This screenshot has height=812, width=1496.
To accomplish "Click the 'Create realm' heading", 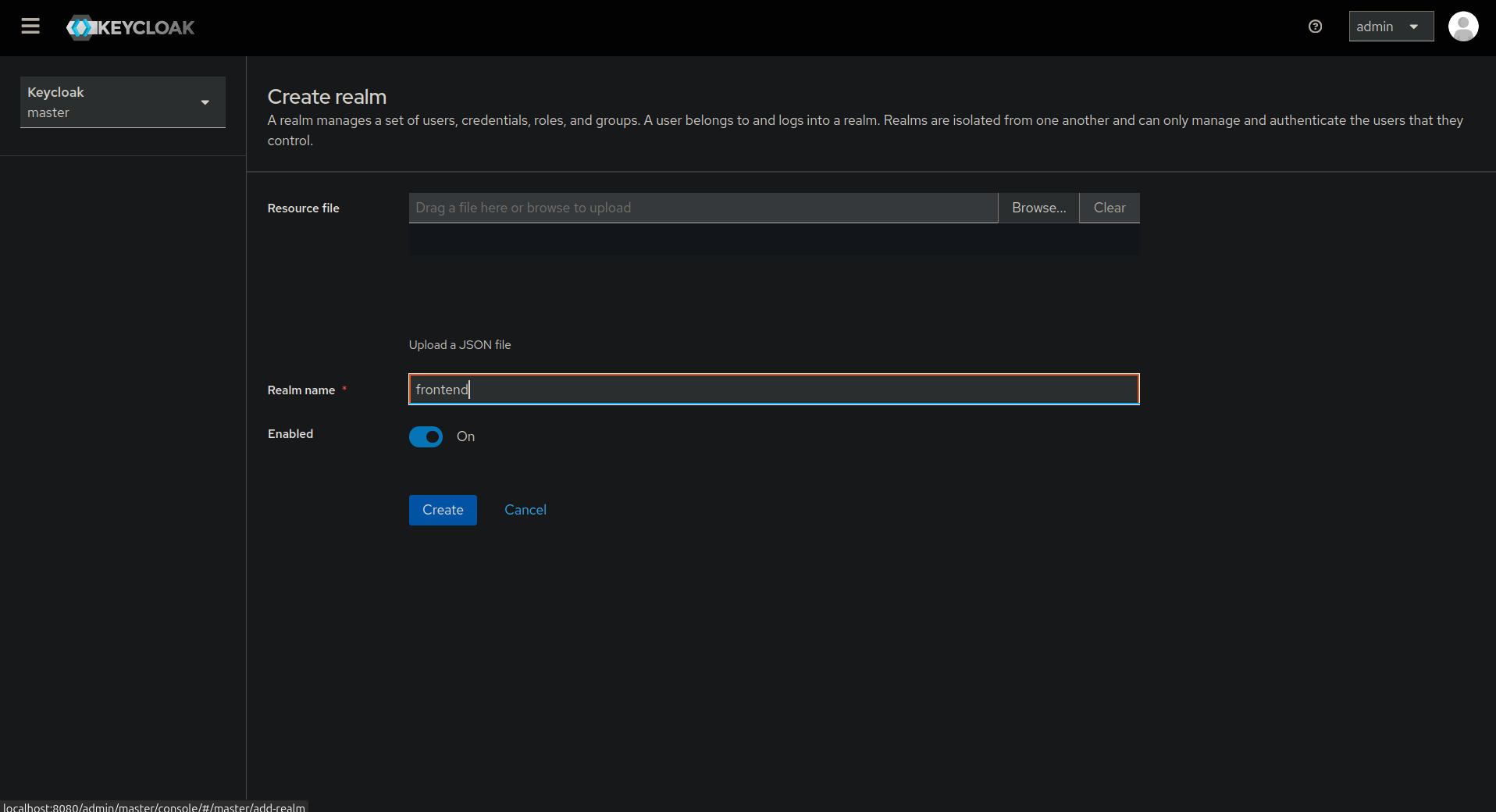I will 326,97.
